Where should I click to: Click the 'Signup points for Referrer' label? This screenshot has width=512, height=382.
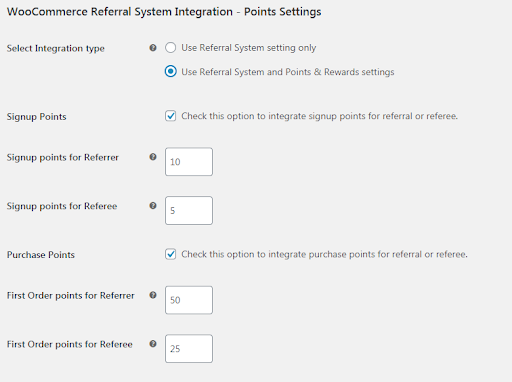tap(63, 158)
